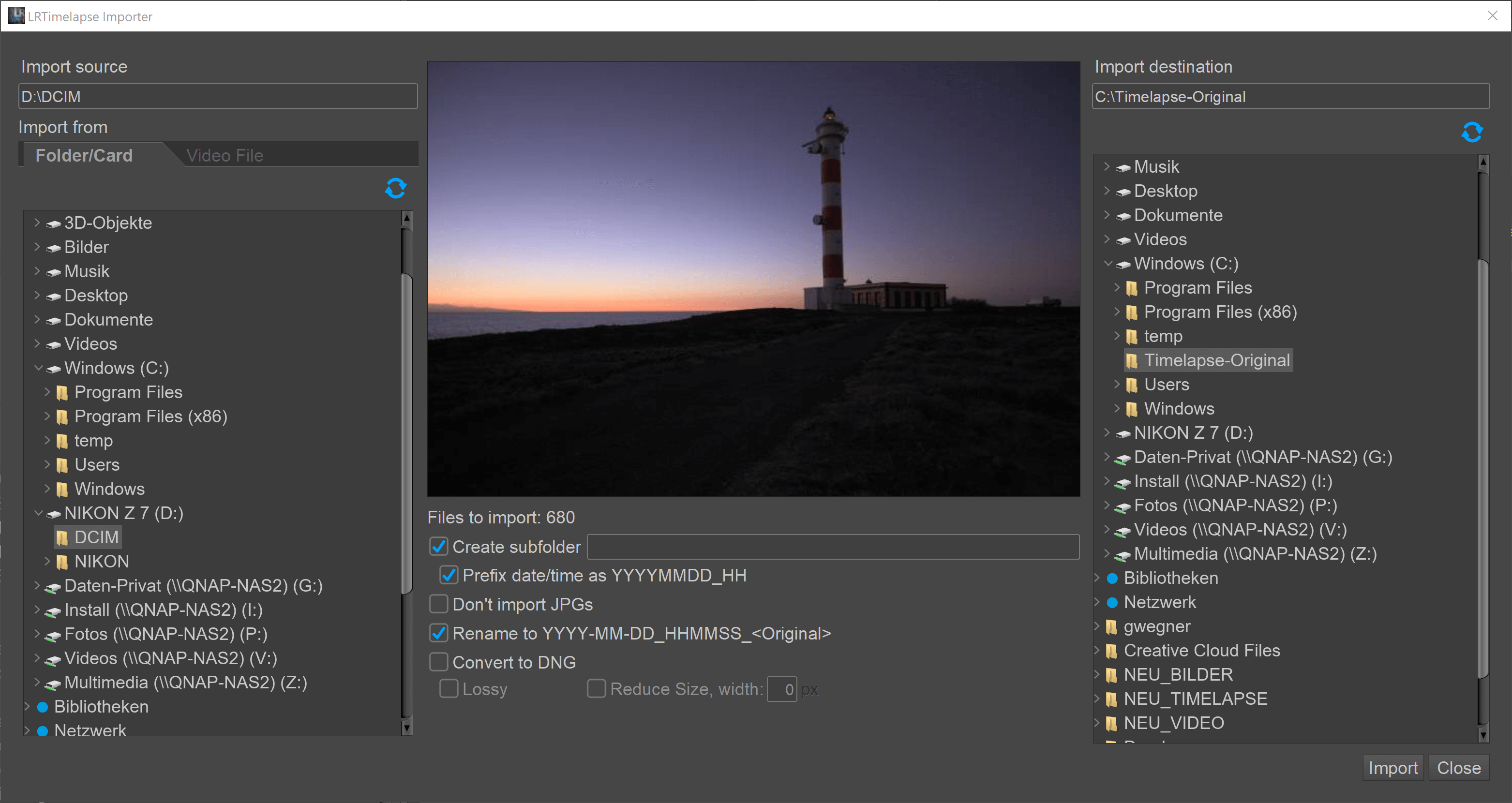Click the refresh icon above the source folder tree
Screen dimensions: 1512x803
pos(396,189)
